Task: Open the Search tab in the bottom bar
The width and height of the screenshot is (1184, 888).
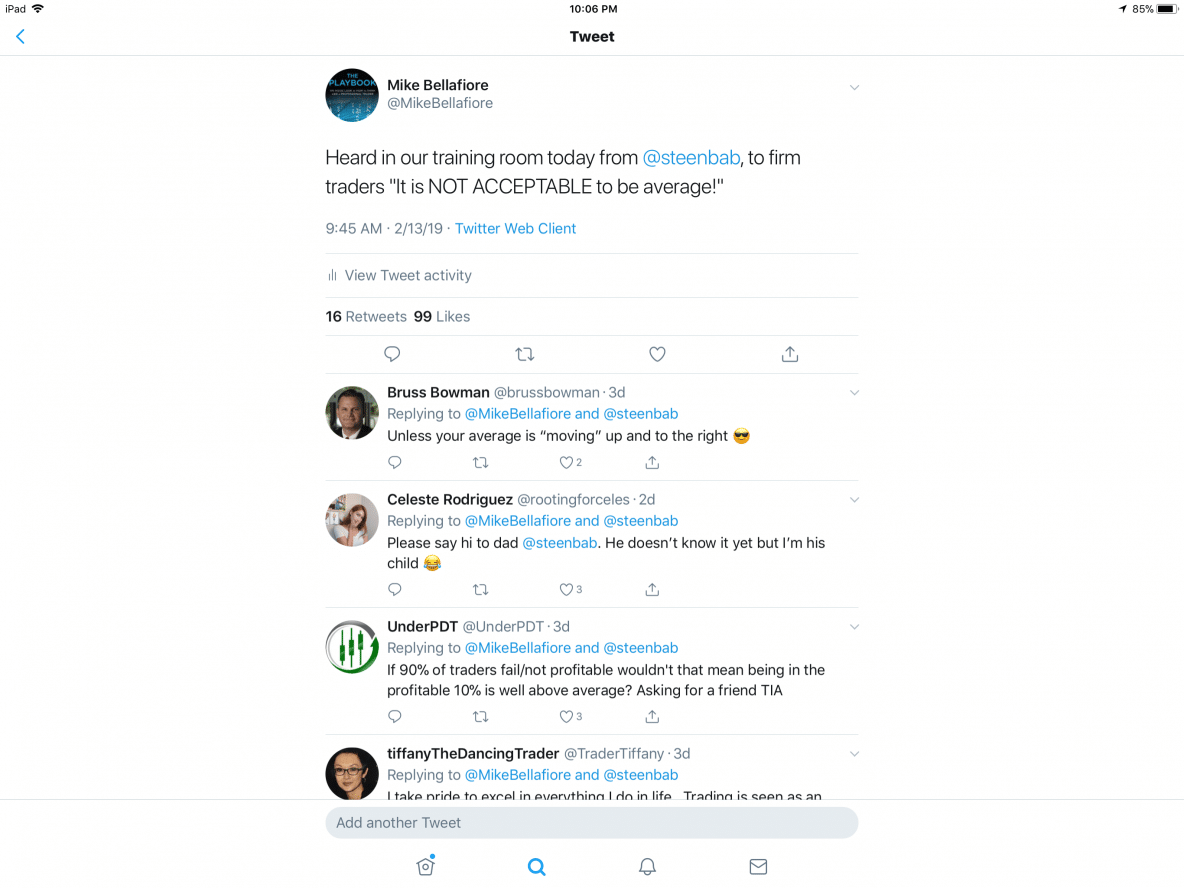Action: point(536,866)
